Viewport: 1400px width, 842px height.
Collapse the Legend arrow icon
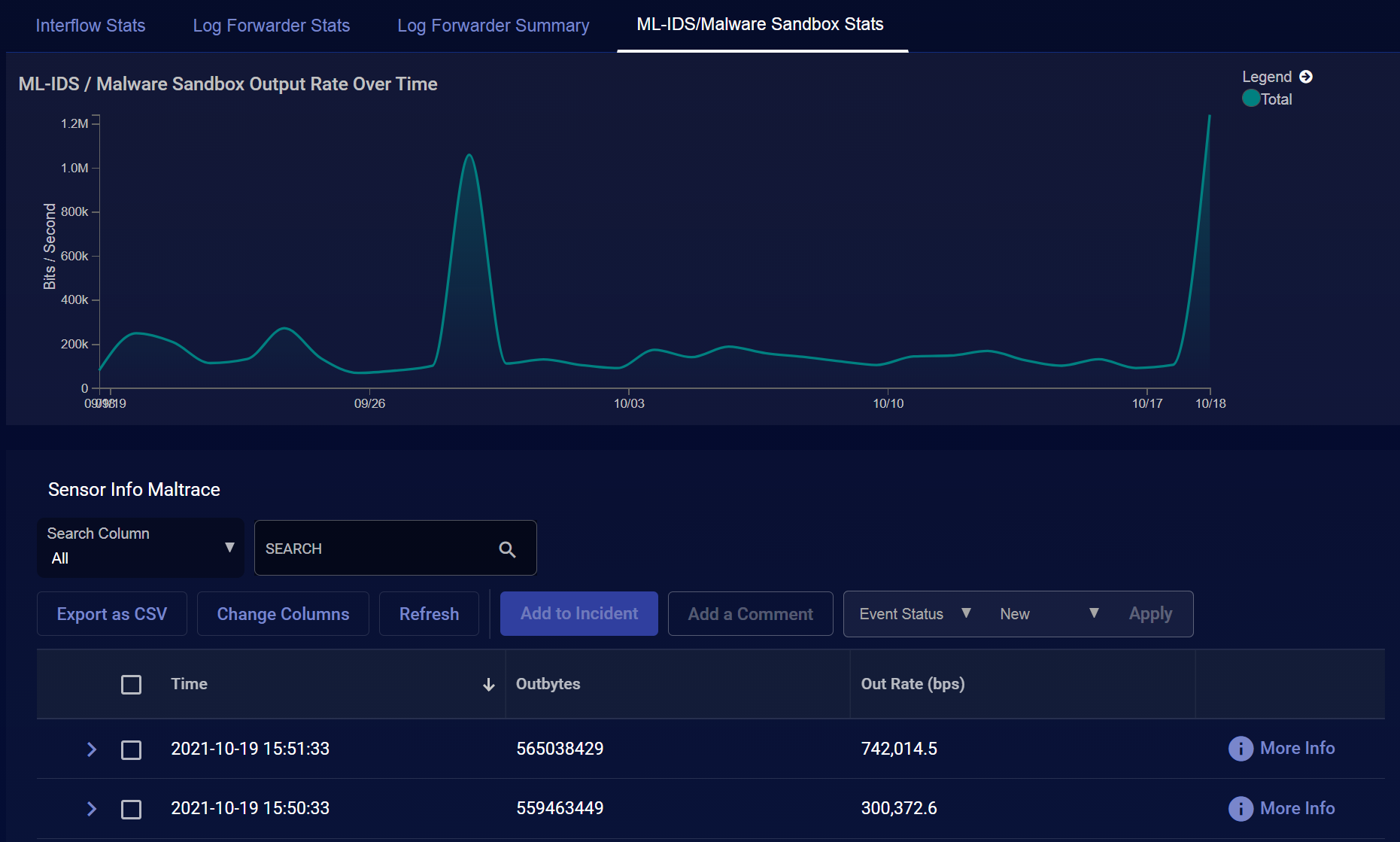(1306, 77)
